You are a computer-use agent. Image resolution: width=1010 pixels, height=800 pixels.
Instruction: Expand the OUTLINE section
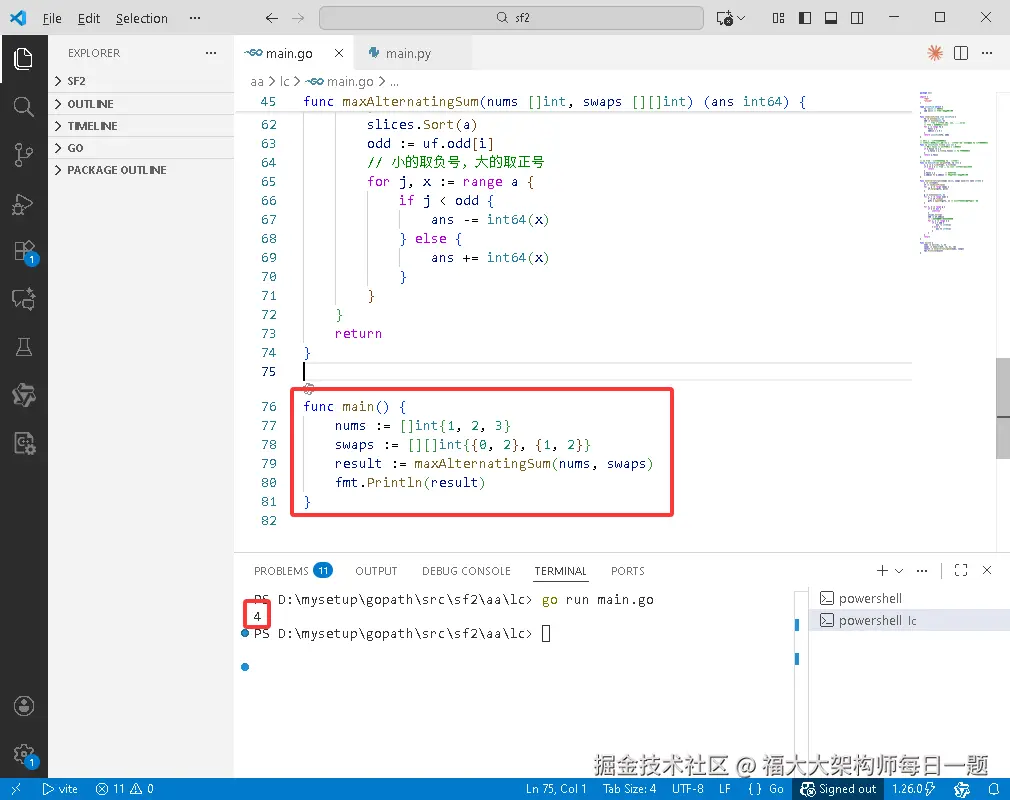point(141,104)
